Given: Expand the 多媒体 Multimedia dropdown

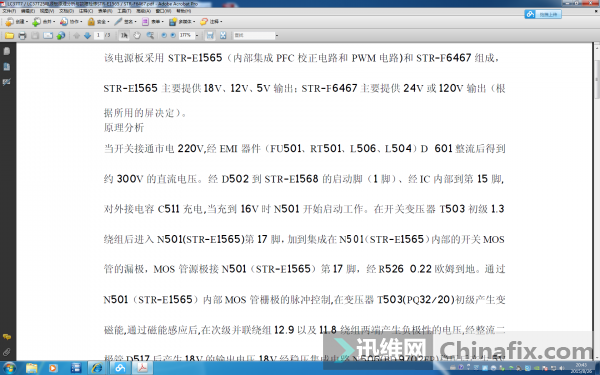Looking at the screenshot, I should [194, 22].
